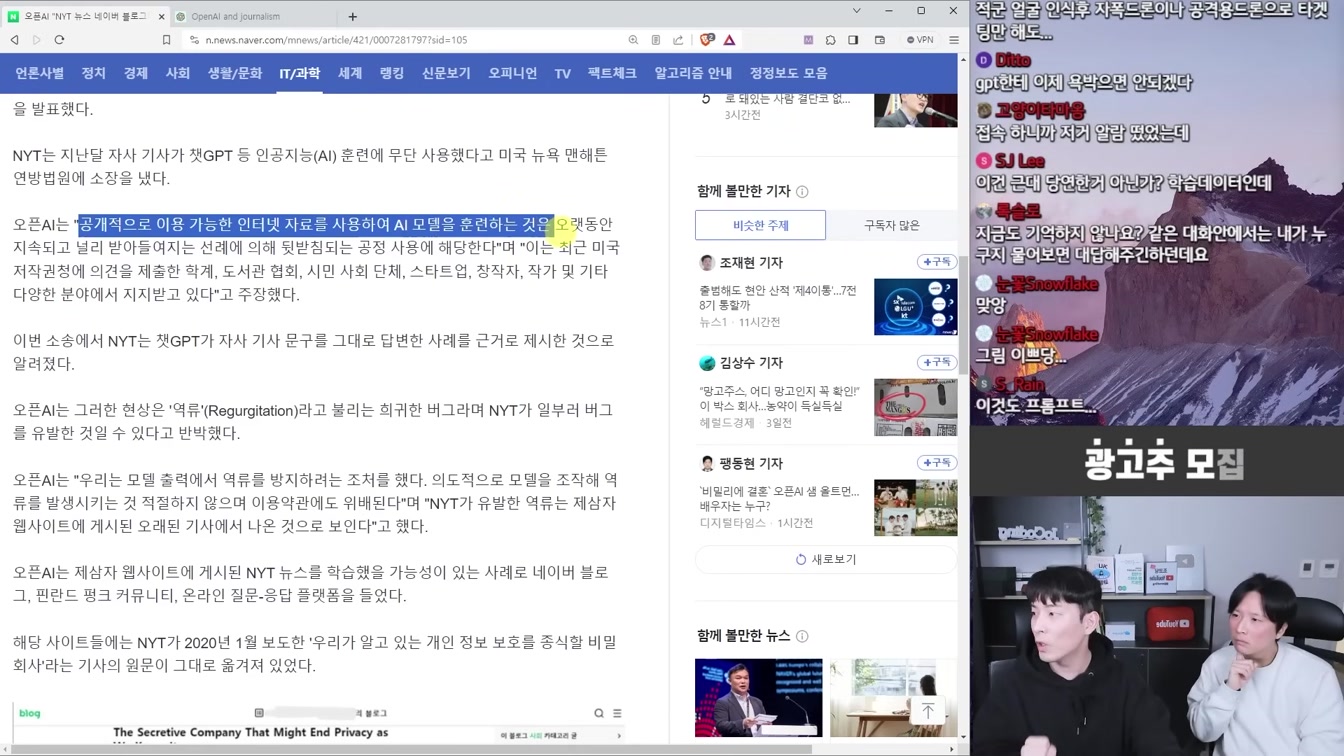Screen dimensions: 1344x756
Task: Open 생활/문화 news section
Action: pyautogui.click(x=235, y=73)
